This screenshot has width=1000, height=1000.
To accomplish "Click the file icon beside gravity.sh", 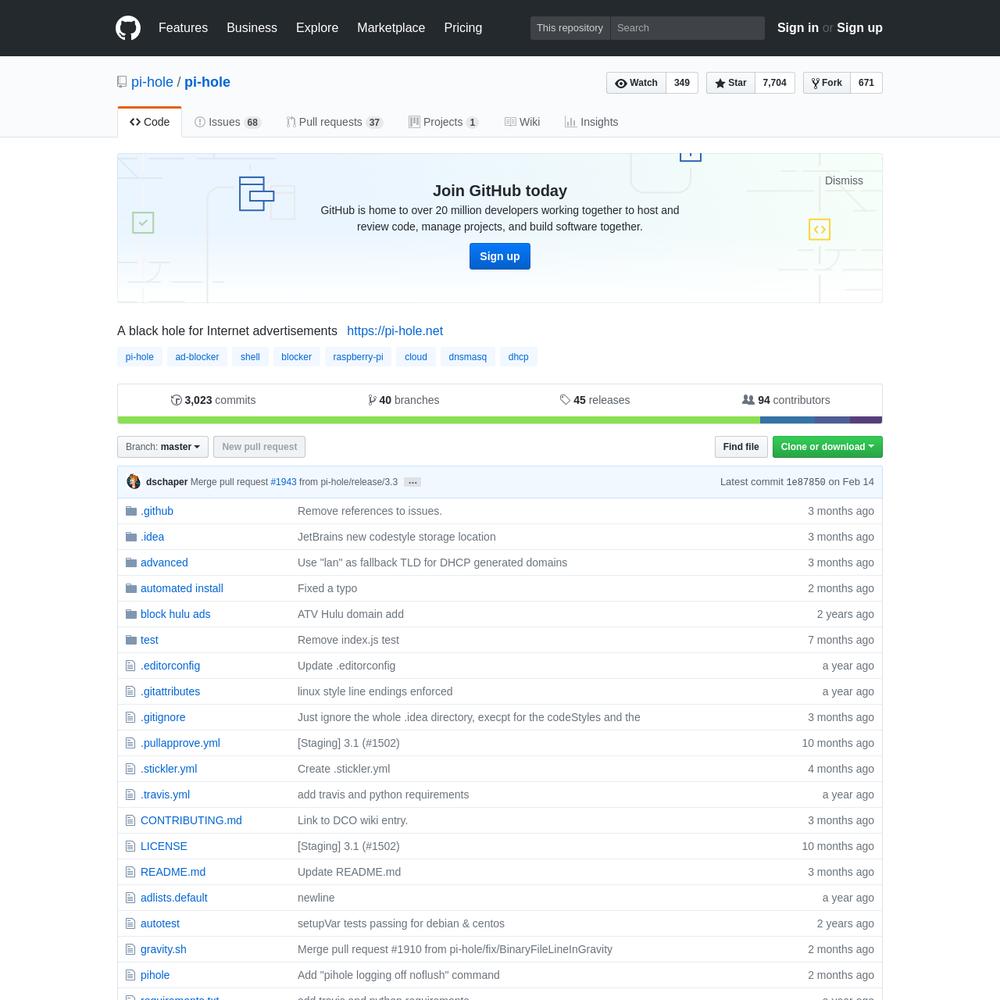I will pos(131,949).
